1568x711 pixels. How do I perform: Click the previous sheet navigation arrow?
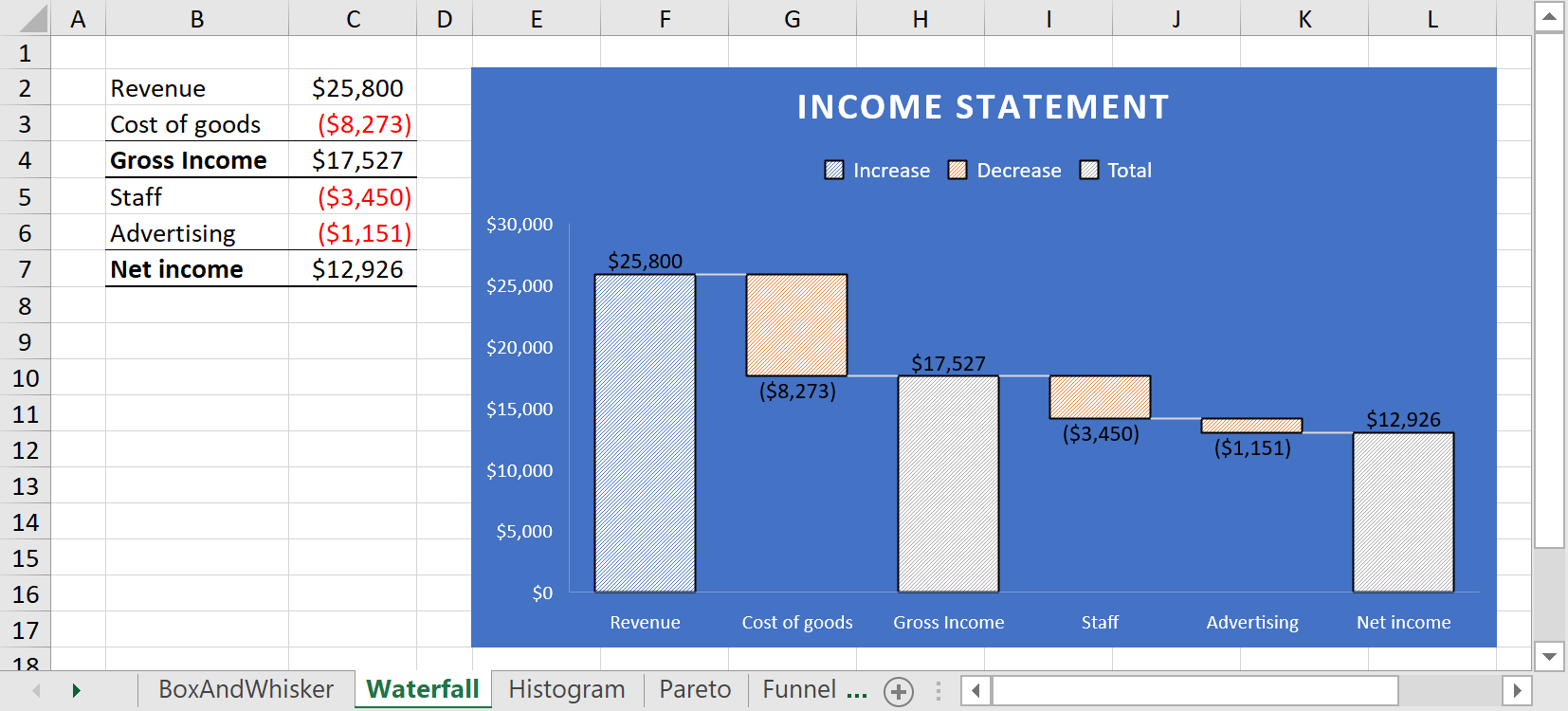click(37, 690)
